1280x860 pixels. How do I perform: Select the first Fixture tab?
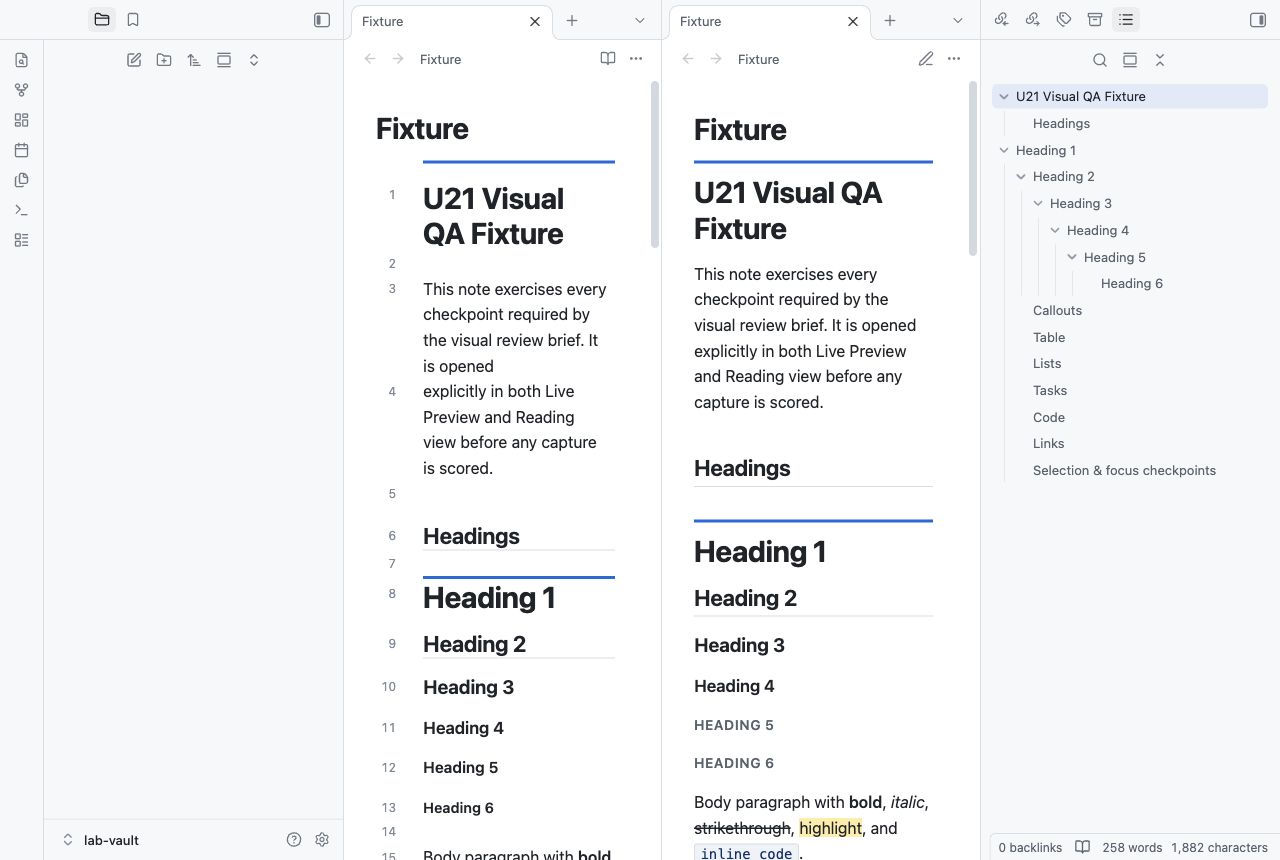click(x=452, y=21)
